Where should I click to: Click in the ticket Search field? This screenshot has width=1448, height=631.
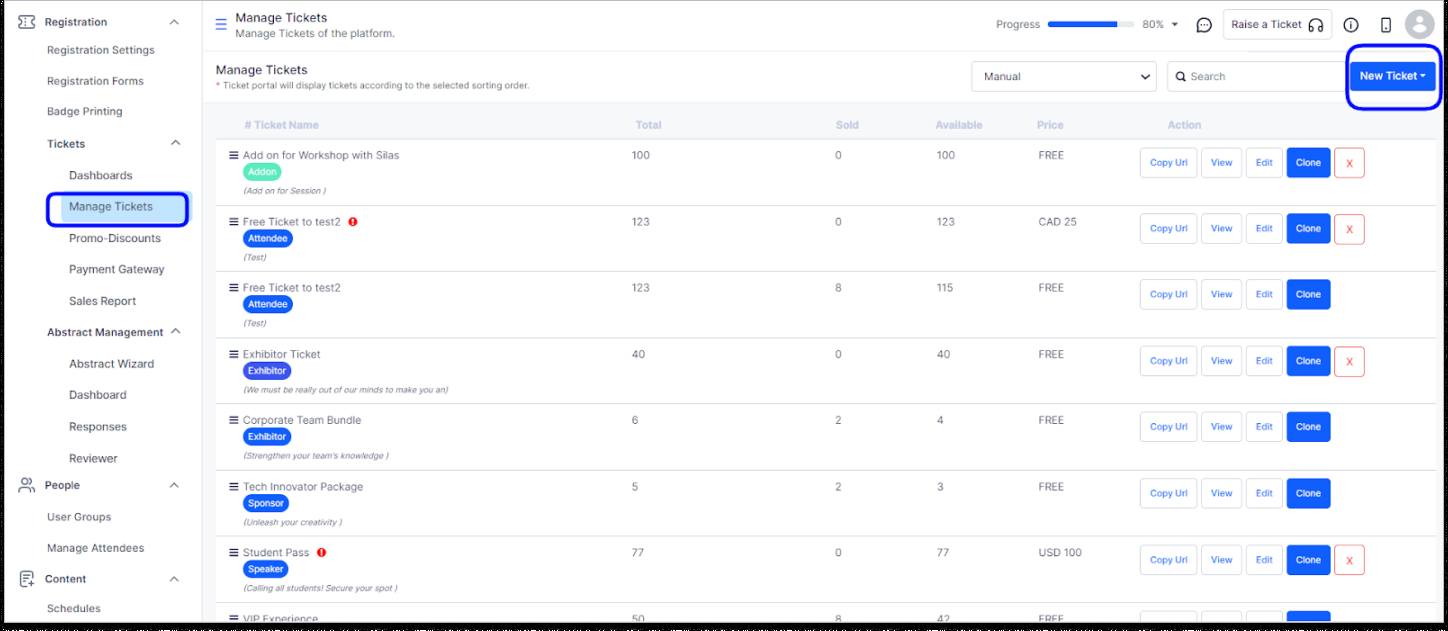pyautogui.click(x=1255, y=76)
